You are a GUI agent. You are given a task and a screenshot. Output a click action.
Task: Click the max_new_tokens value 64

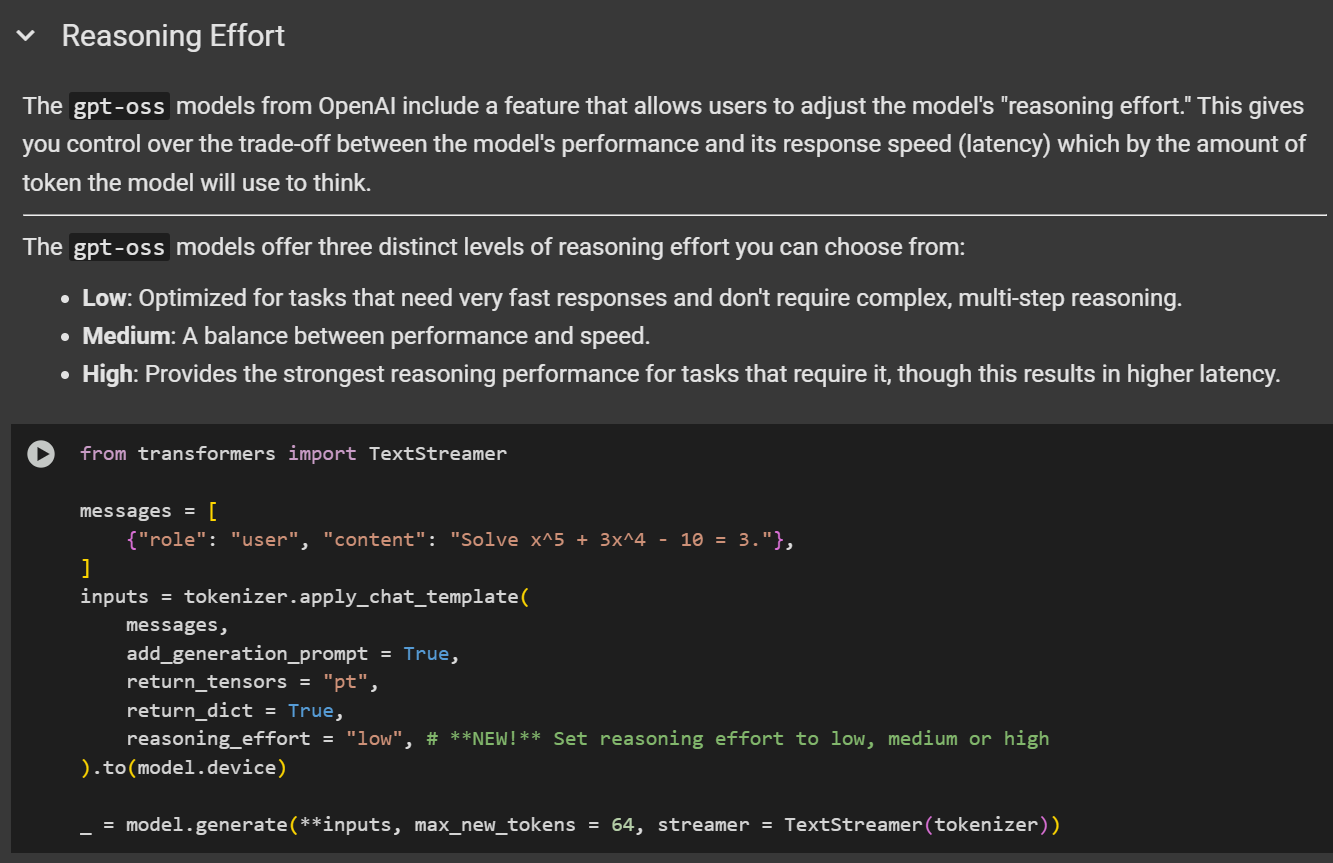[x=622, y=825]
